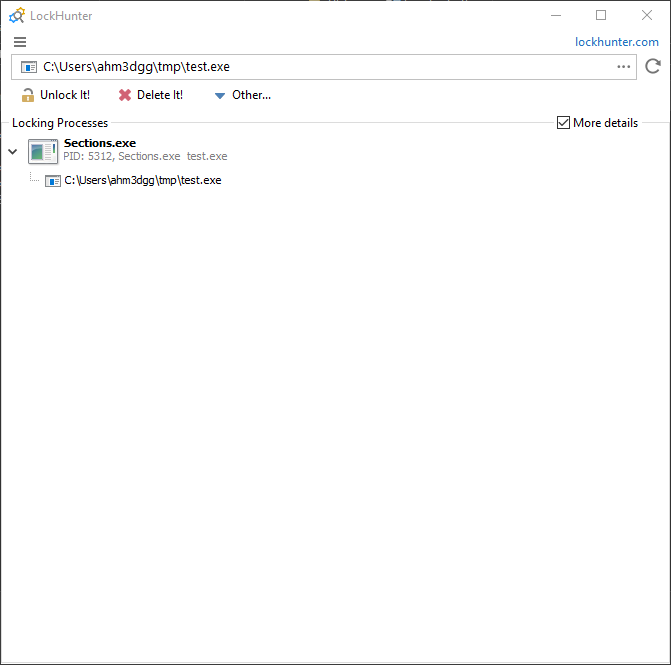
Task: Collapse the Sections.exe process tree
Action: coord(13,152)
